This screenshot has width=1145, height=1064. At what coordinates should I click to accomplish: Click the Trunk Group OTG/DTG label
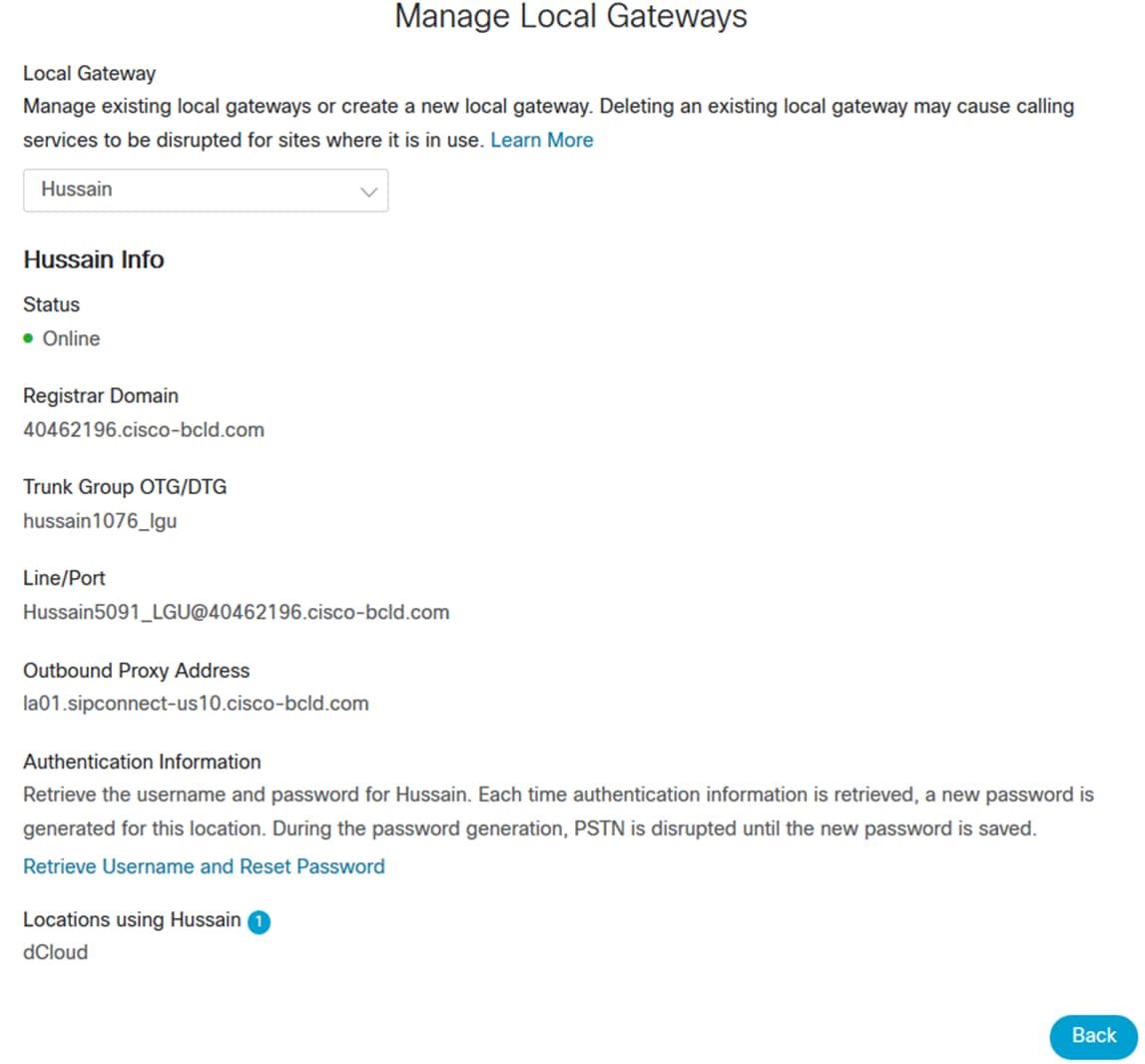(125, 487)
